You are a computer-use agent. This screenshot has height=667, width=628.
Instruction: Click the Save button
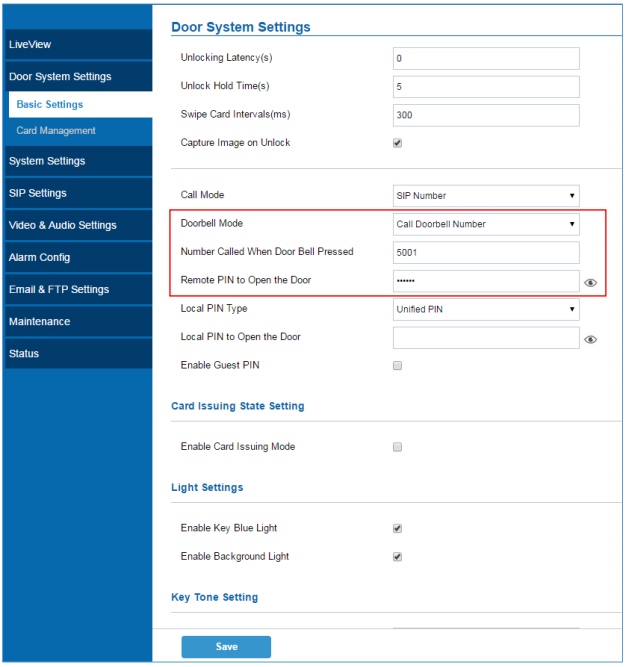226,647
